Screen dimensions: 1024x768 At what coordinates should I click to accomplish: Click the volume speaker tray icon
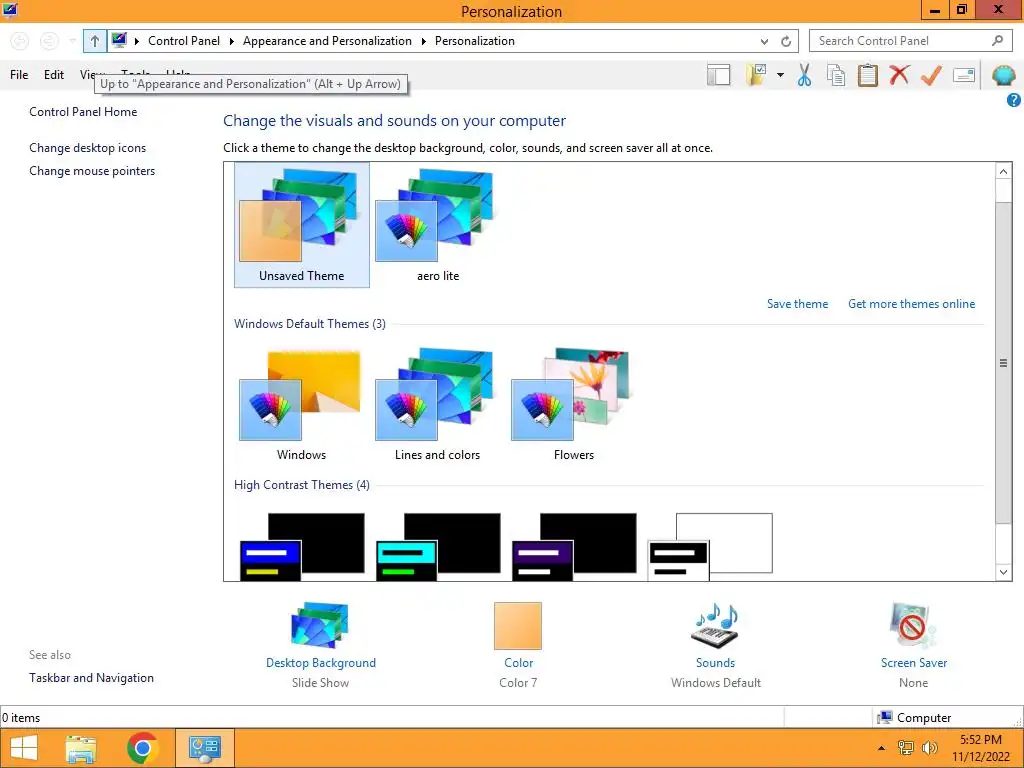tap(929, 748)
